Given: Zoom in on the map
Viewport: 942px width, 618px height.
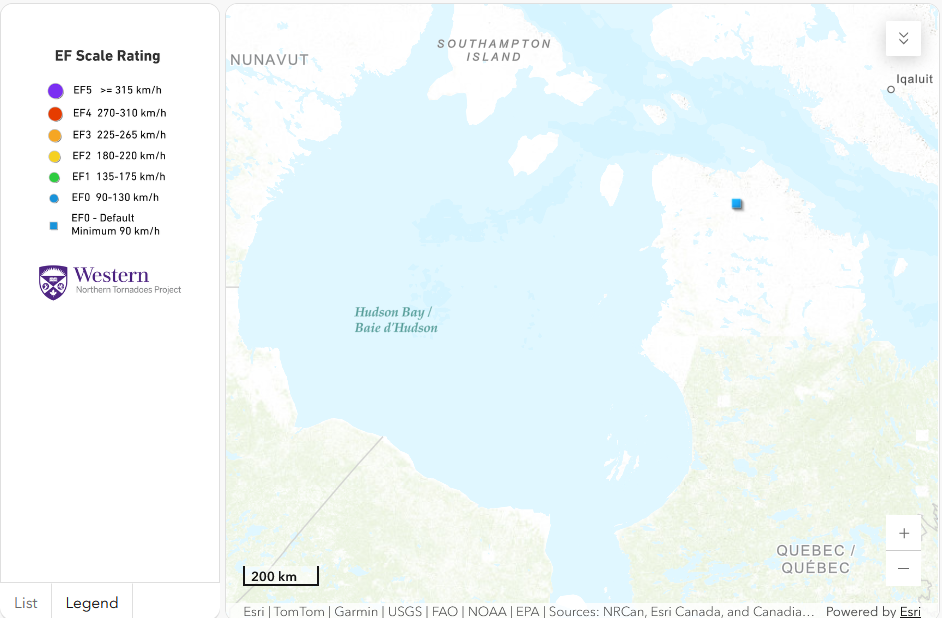Looking at the screenshot, I should [x=904, y=533].
